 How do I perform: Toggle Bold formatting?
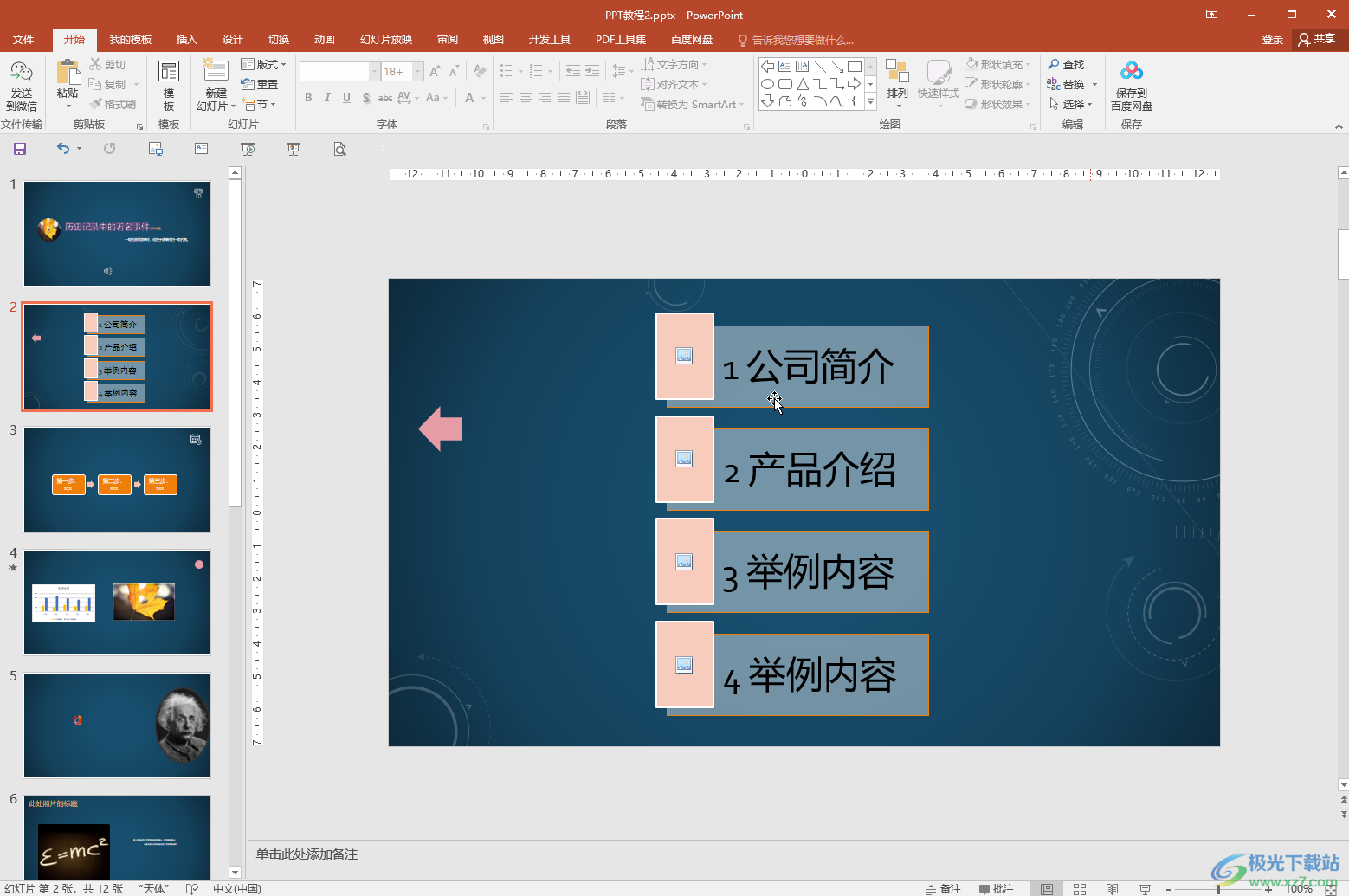tap(308, 98)
